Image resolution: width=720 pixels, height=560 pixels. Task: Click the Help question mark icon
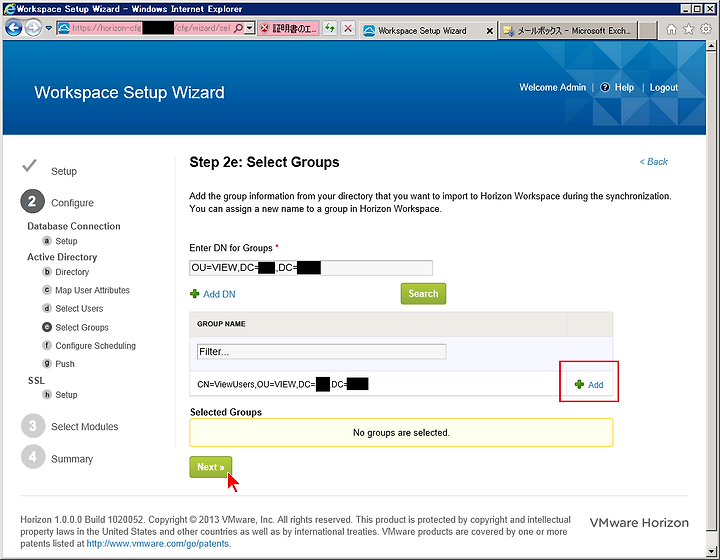[x=605, y=87]
